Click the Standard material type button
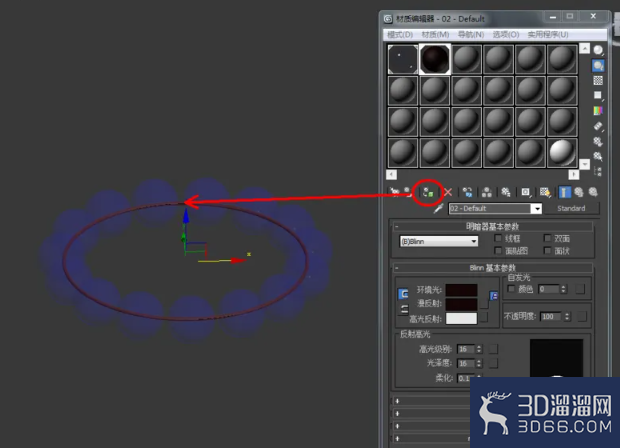 tap(571, 208)
